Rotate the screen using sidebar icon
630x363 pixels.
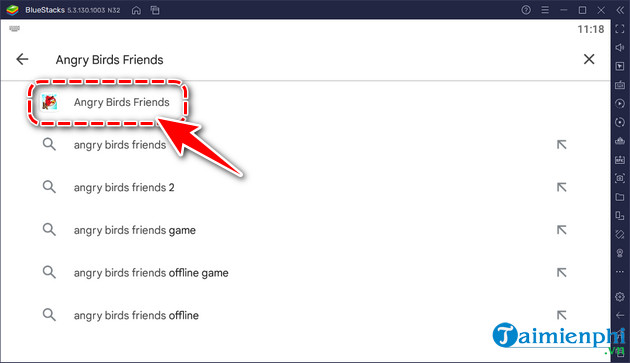tap(620, 234)
